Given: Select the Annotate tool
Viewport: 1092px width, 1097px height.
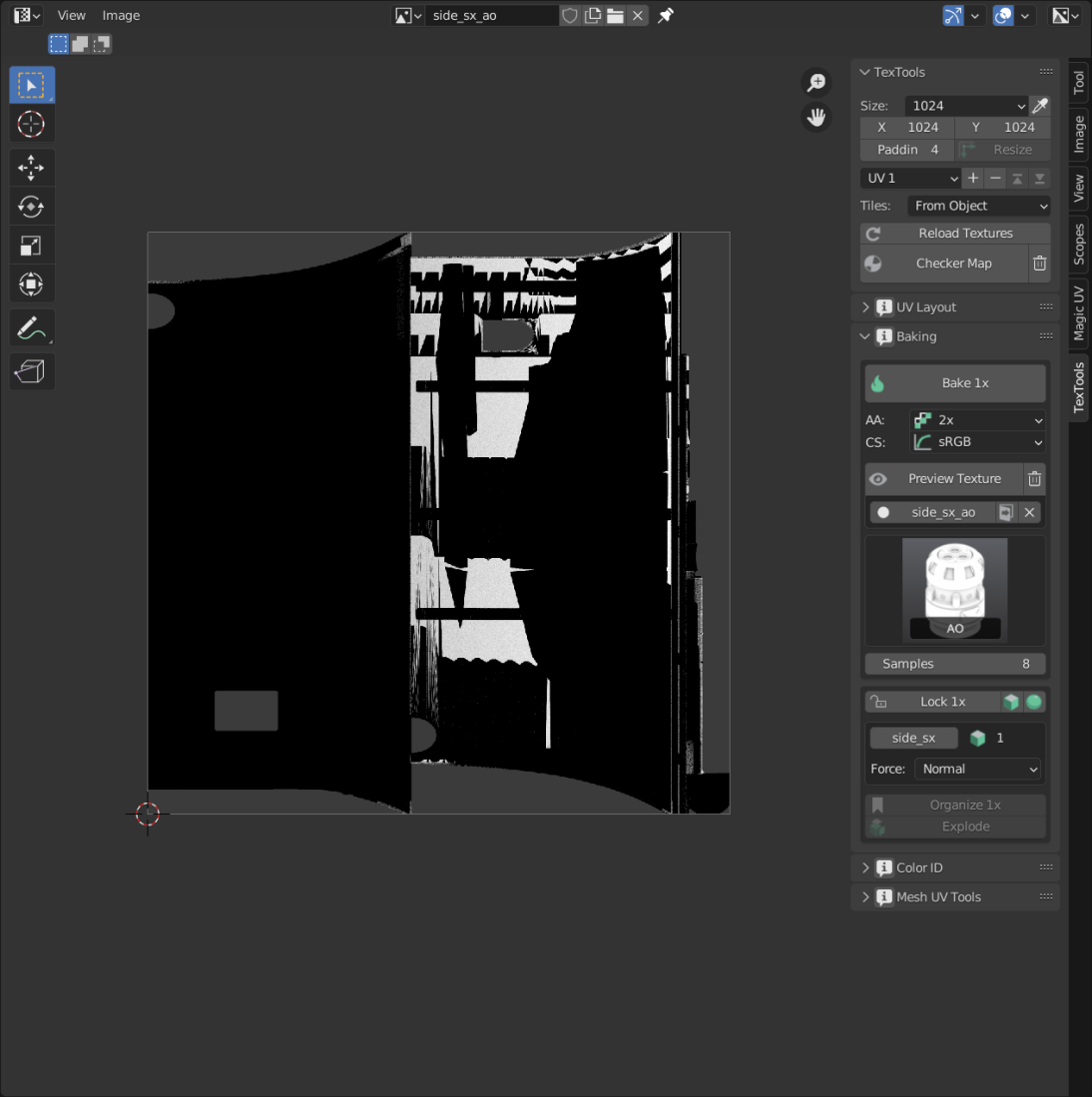Looking at the screenshot, I should pos(32,327).
